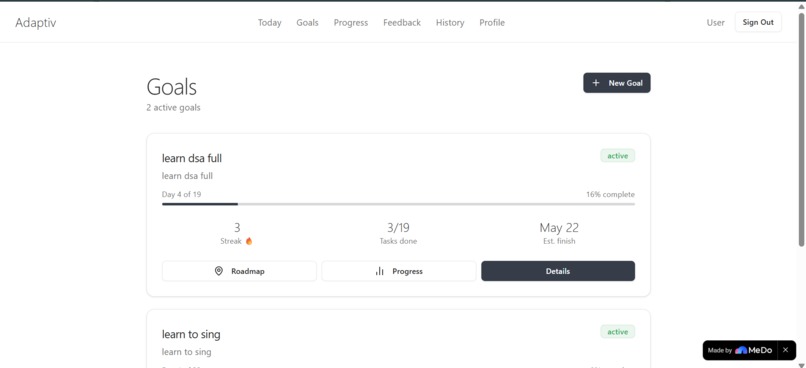Click the active badge on learn dsa full

tap(617, 156)
